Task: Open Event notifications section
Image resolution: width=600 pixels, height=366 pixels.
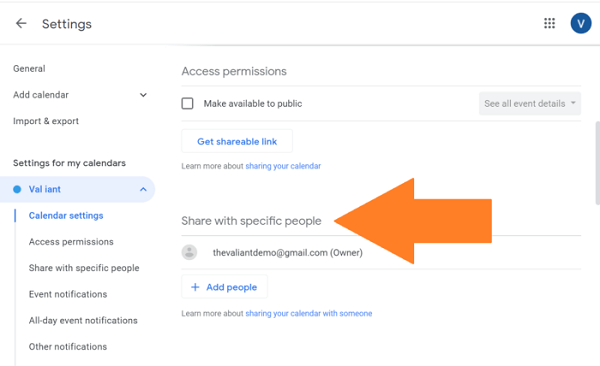Action: tap(68, 294)
